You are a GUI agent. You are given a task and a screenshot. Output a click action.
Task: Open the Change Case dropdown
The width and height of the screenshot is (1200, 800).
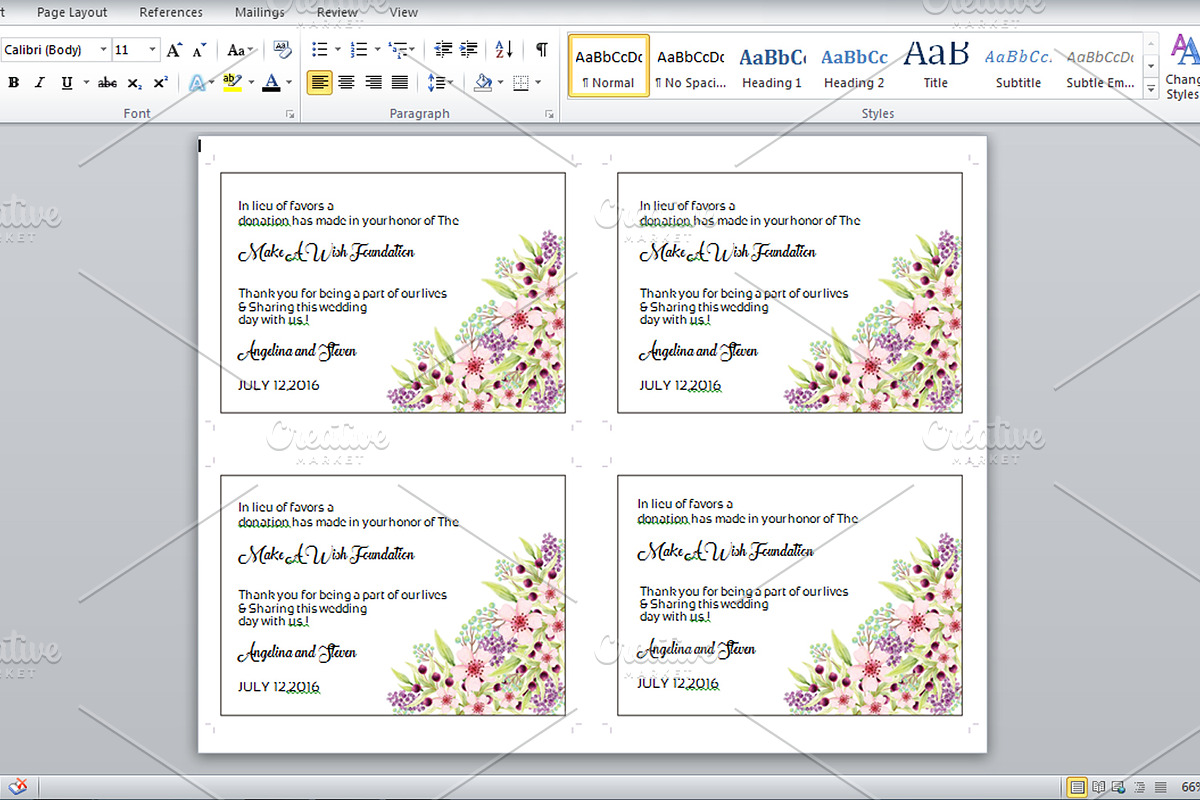point(240,50)
